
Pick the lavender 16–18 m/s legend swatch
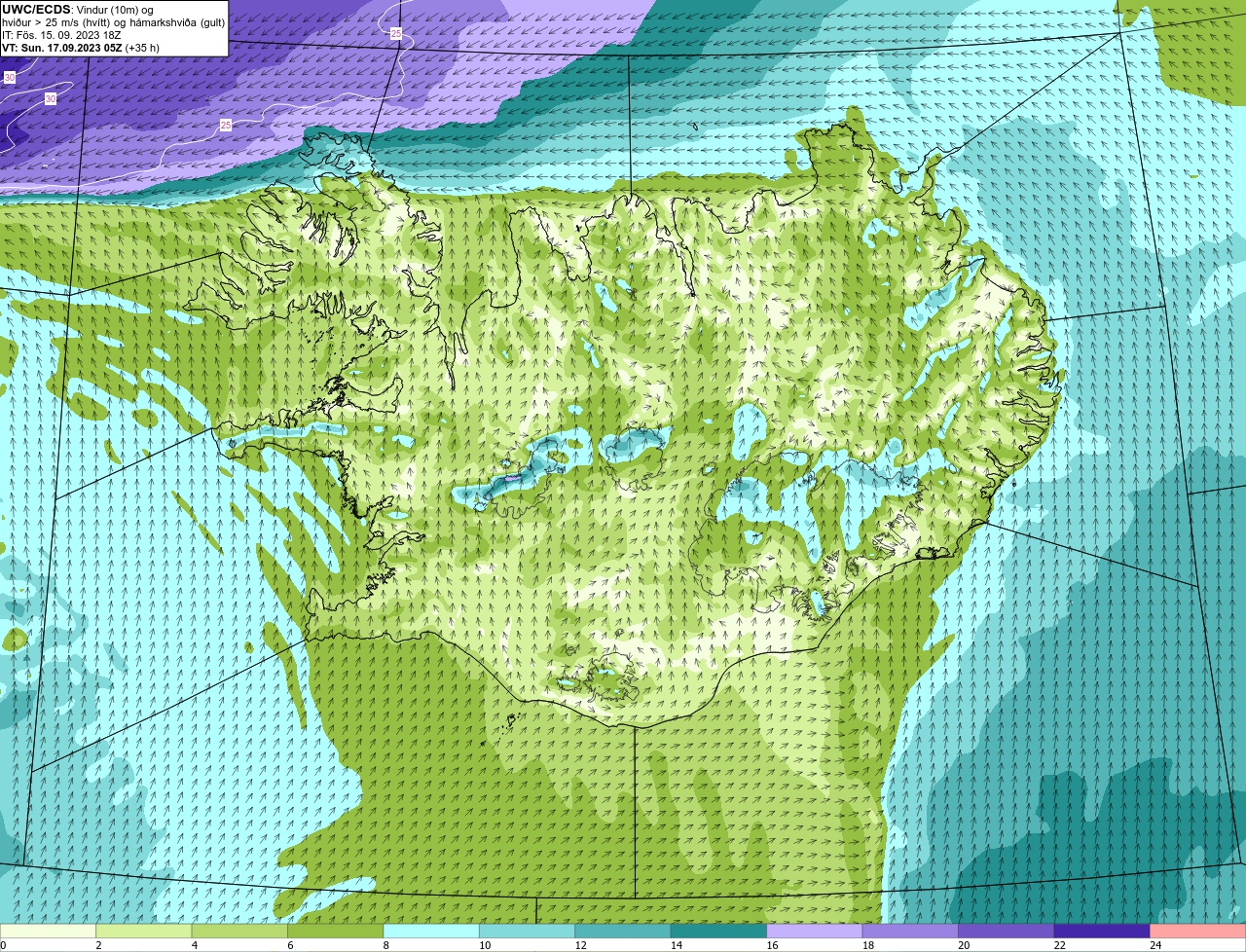tap(815, 931)
